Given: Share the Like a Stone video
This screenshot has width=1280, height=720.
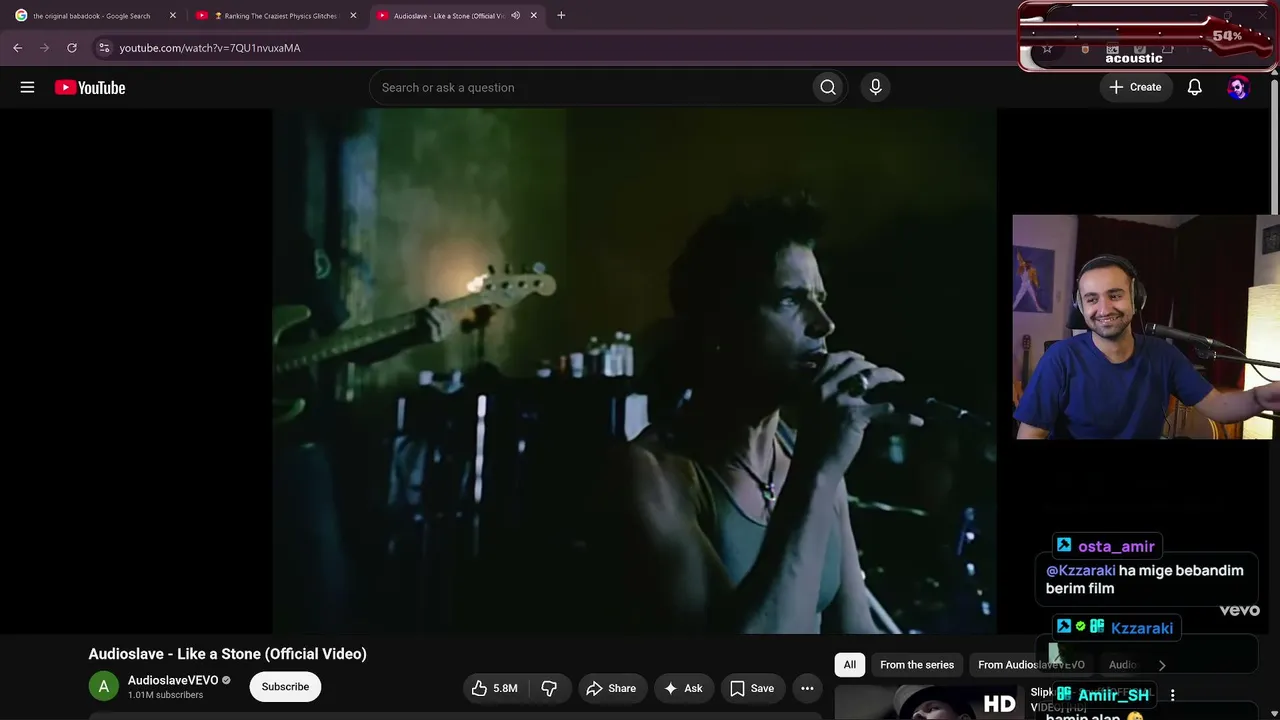Looking at the screenshot, I should click(611, 688).
